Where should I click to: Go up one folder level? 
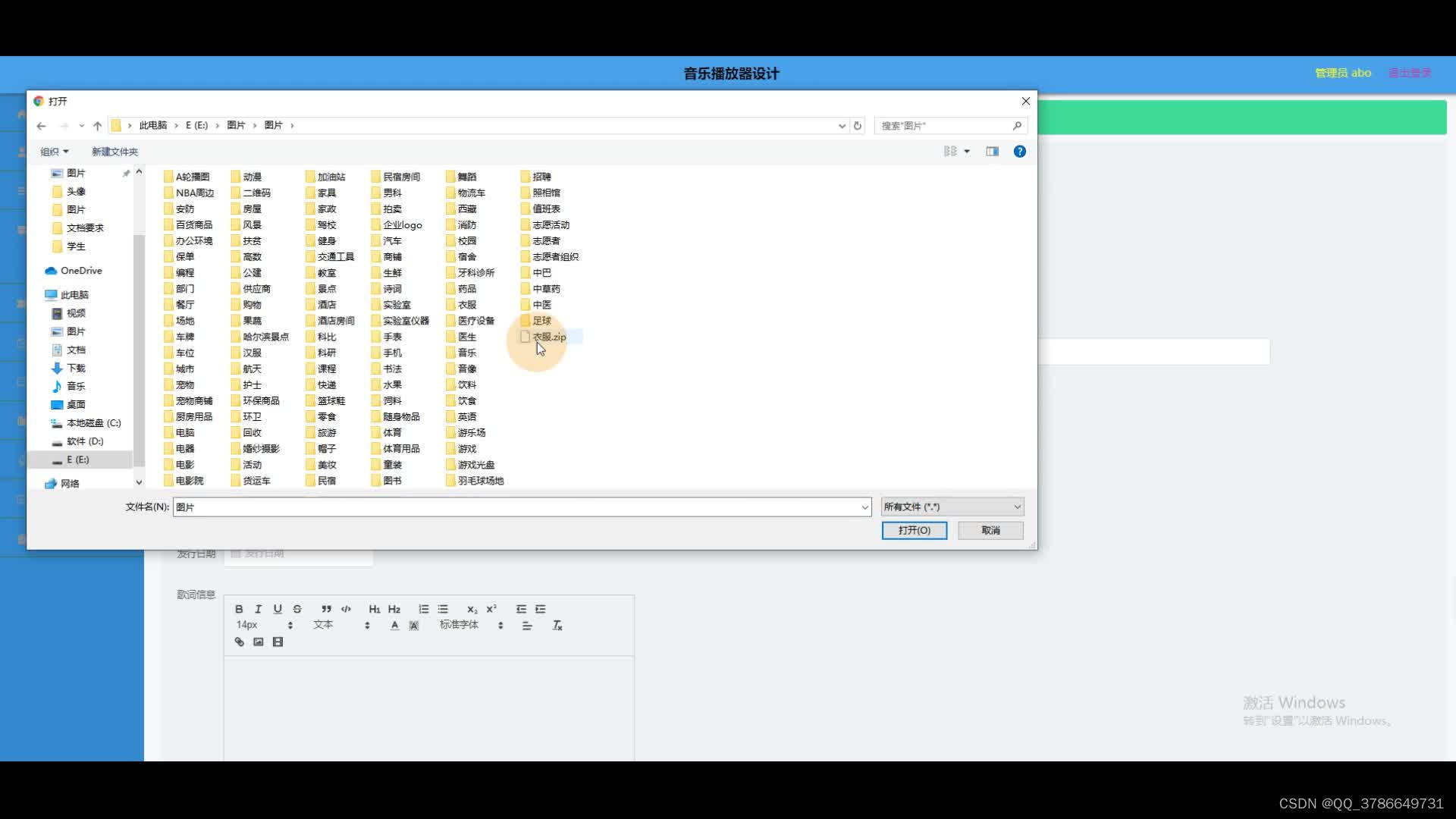coord(97,126)
